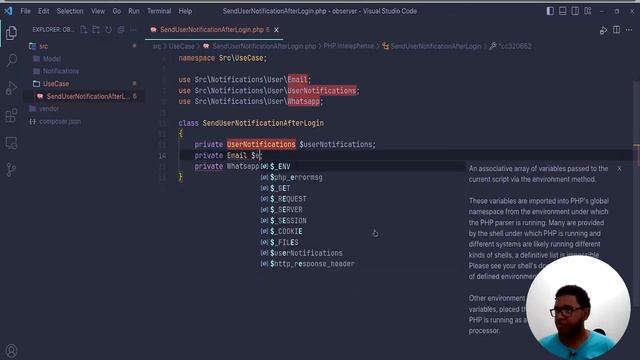Open the Go menu
Screen dimensions: 640x360
[x=117, y=11]
